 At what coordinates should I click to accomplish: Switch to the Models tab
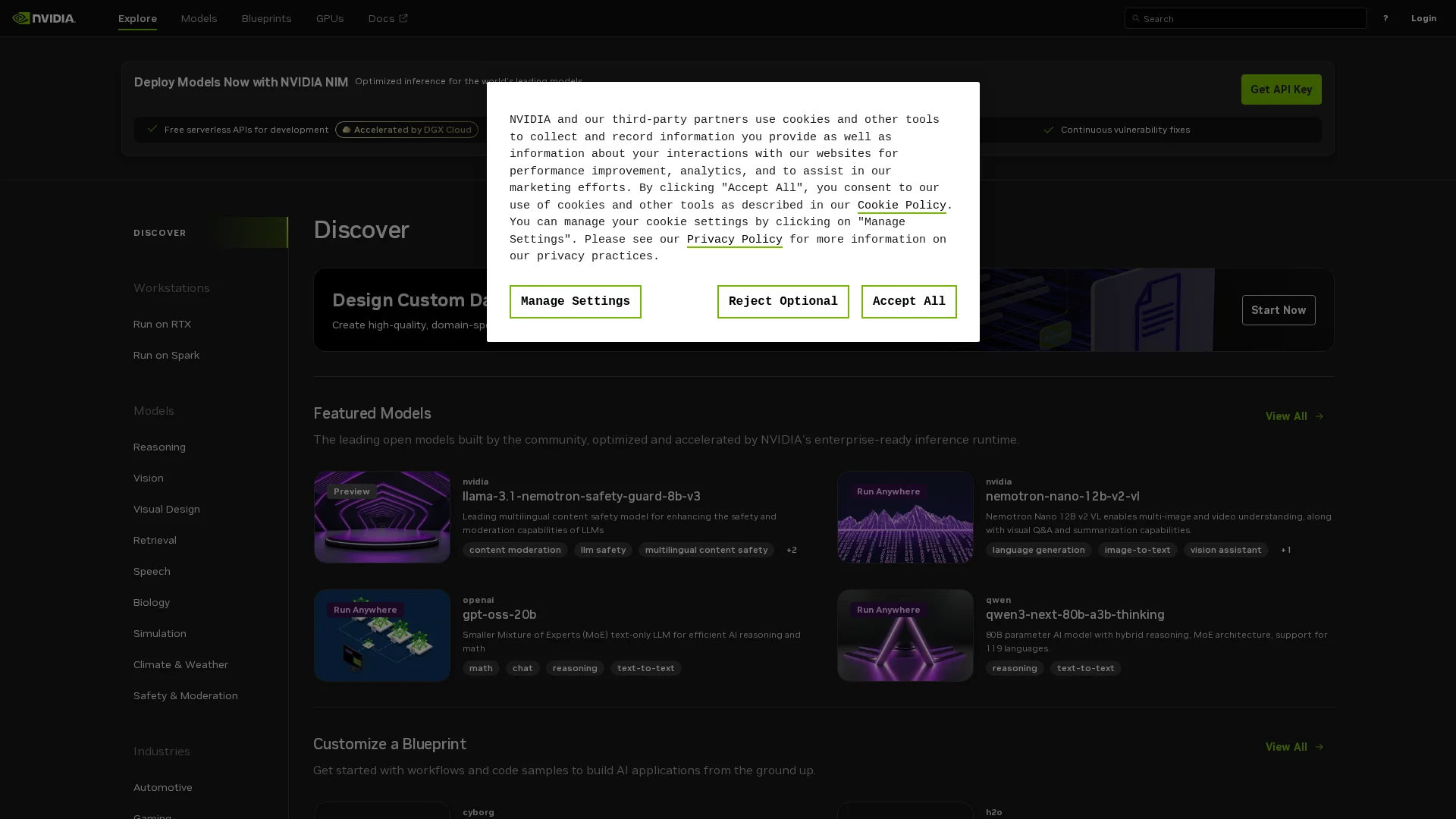(x=199, y=18)
